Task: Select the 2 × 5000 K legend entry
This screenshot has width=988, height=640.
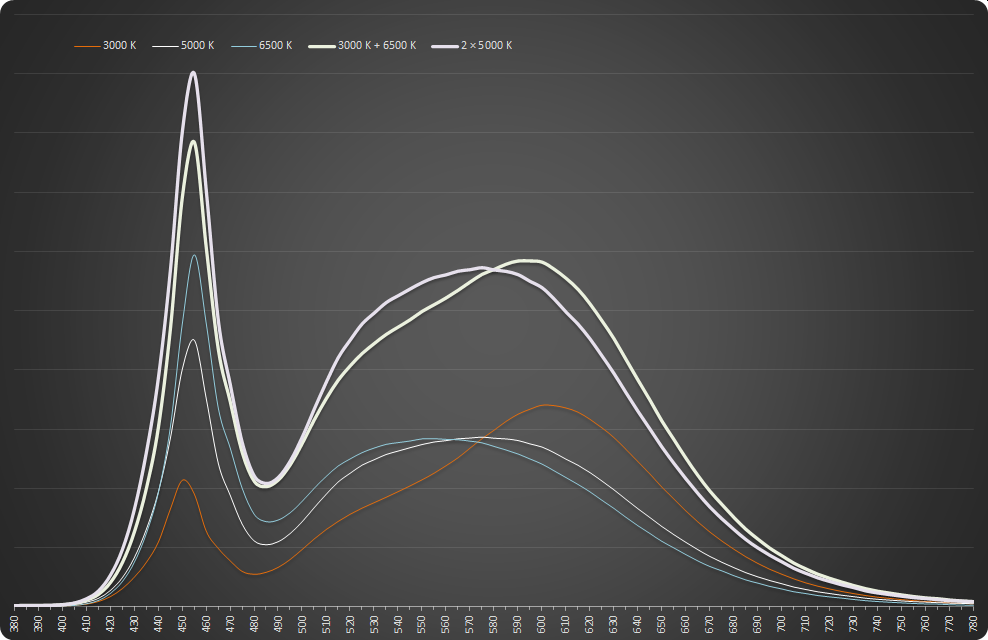Action: [x=472, y=45]
